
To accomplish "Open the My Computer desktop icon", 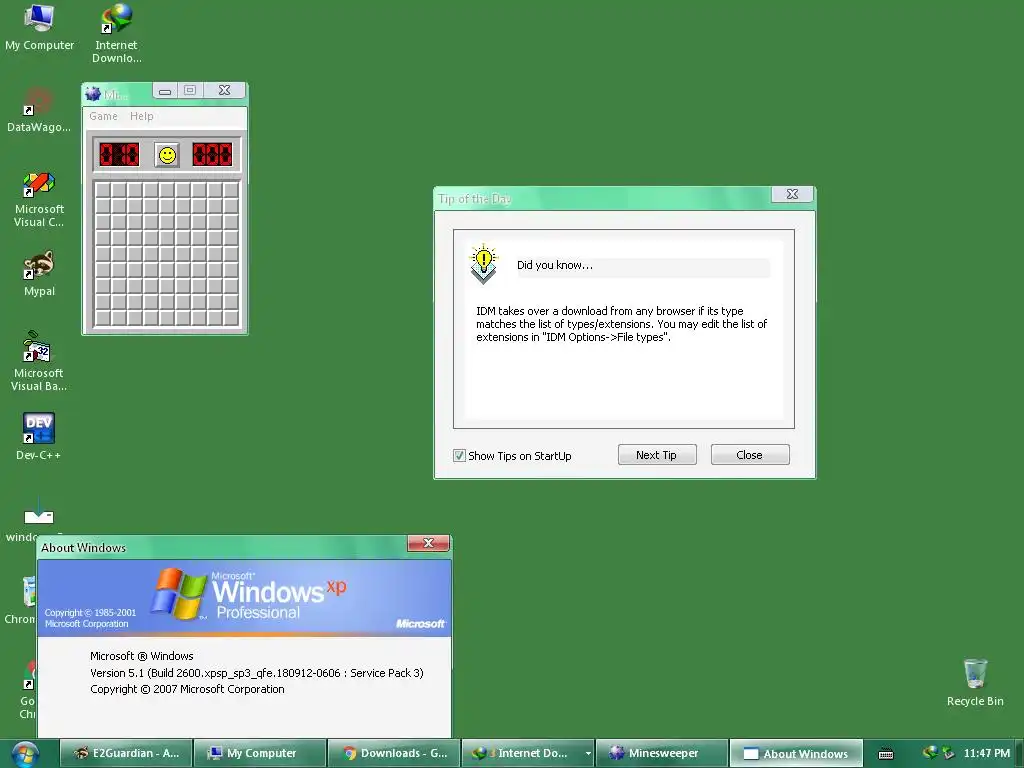I will (x=39, y=27).
